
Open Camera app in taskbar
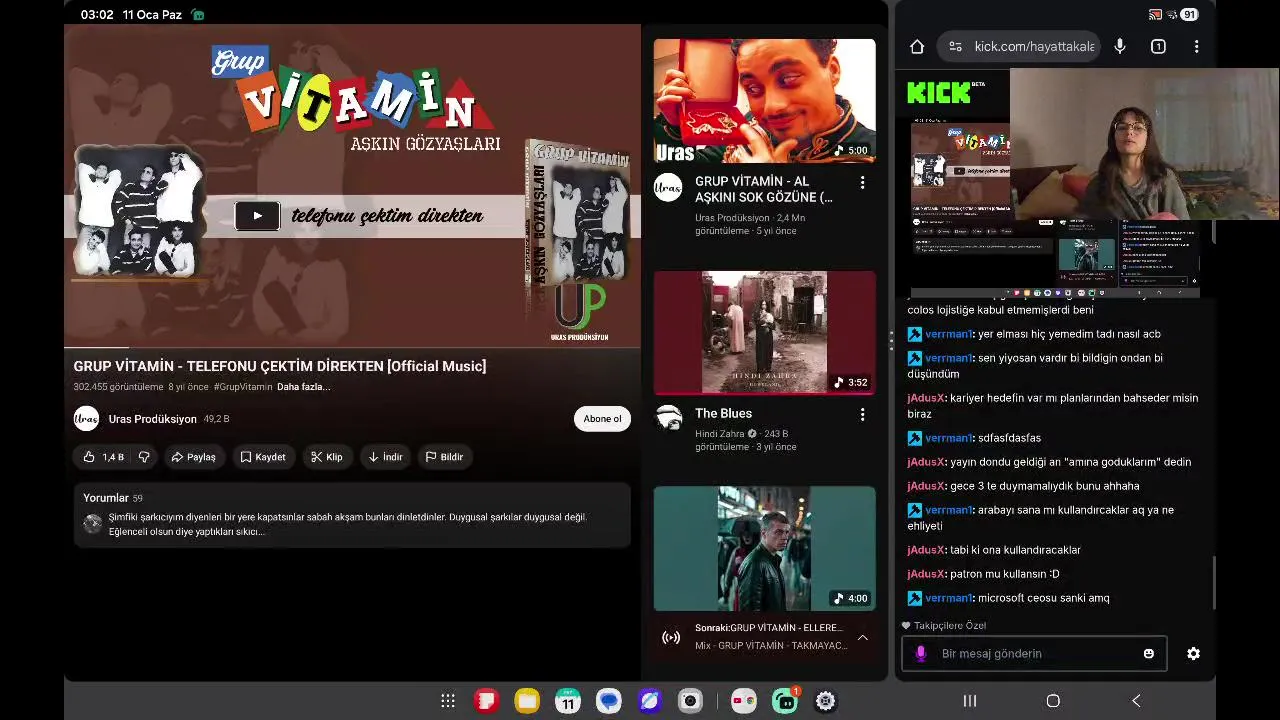pos(690,701)
